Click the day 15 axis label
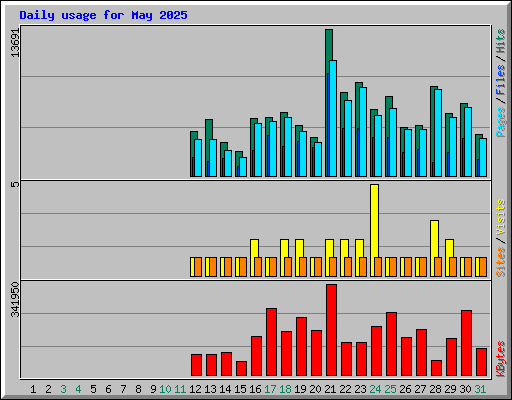This screenshot has height=400, width=512. pos(240,389)
